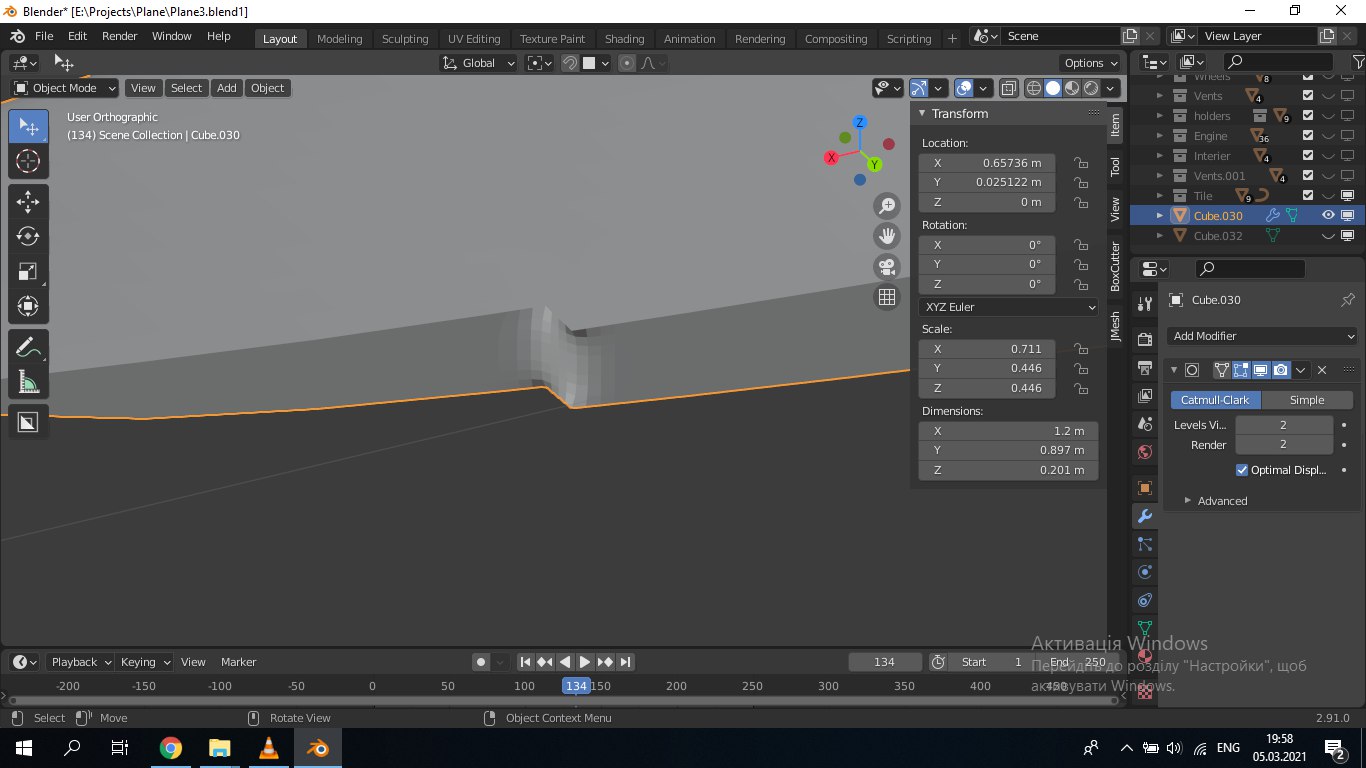This screenshot has height=768, width=1366.
Task: Toggle modifier render camera display
Action: coord(1281,370)
